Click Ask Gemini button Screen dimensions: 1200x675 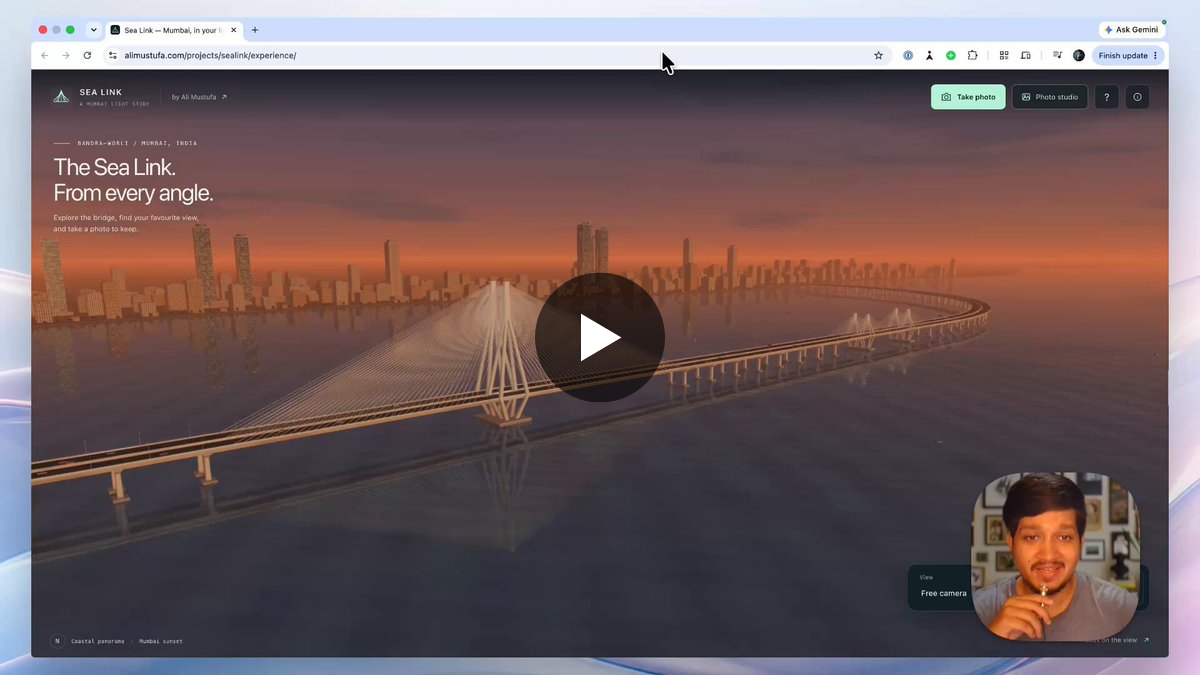point(1132,30)
